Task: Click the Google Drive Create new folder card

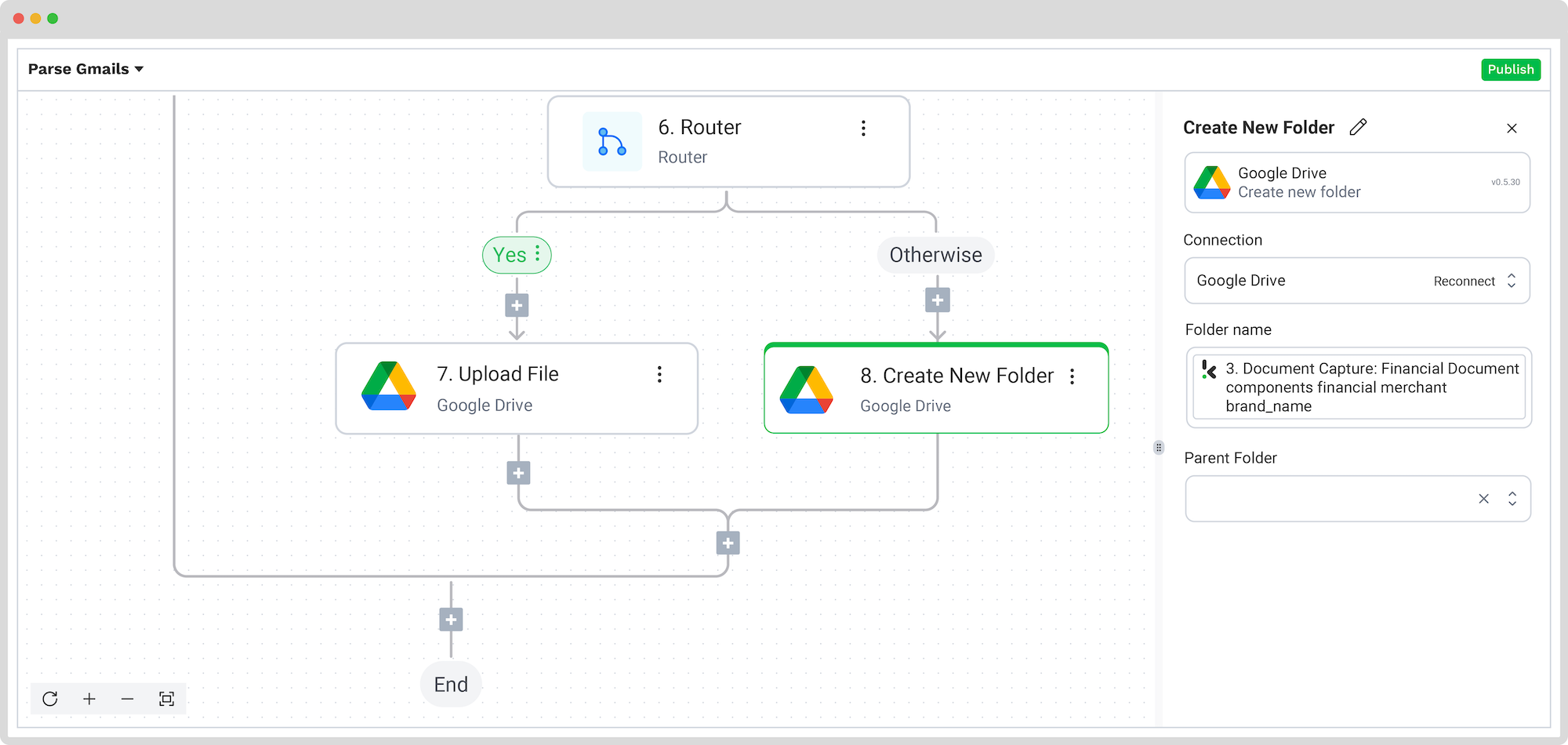Action: point(1357,183)
